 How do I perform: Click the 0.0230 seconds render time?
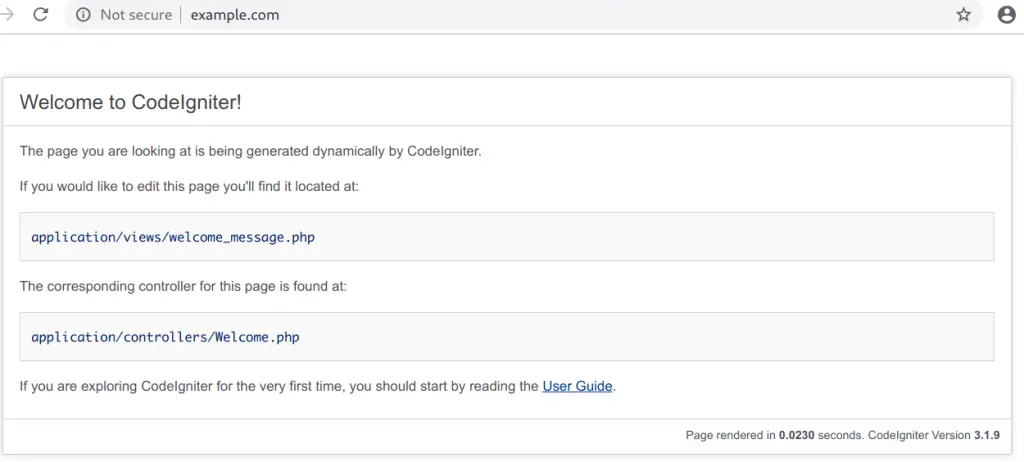click(797, 435)
